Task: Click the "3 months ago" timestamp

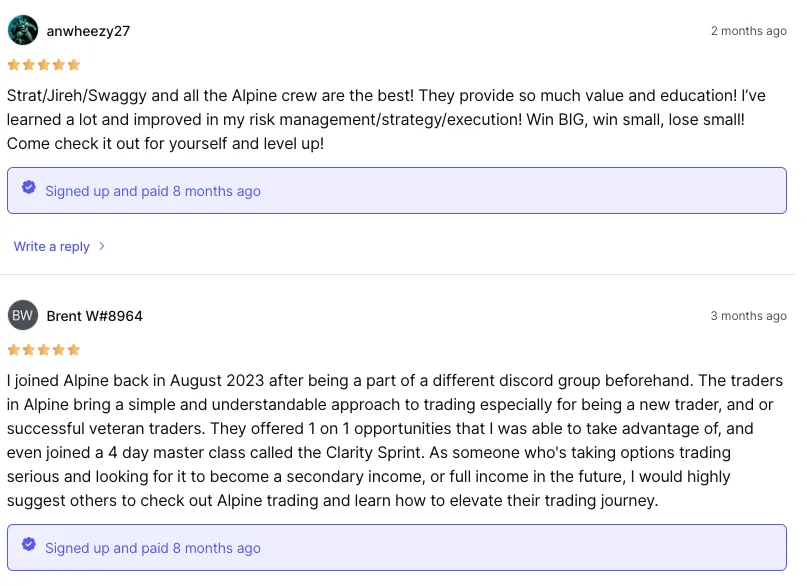Action: 748,316
